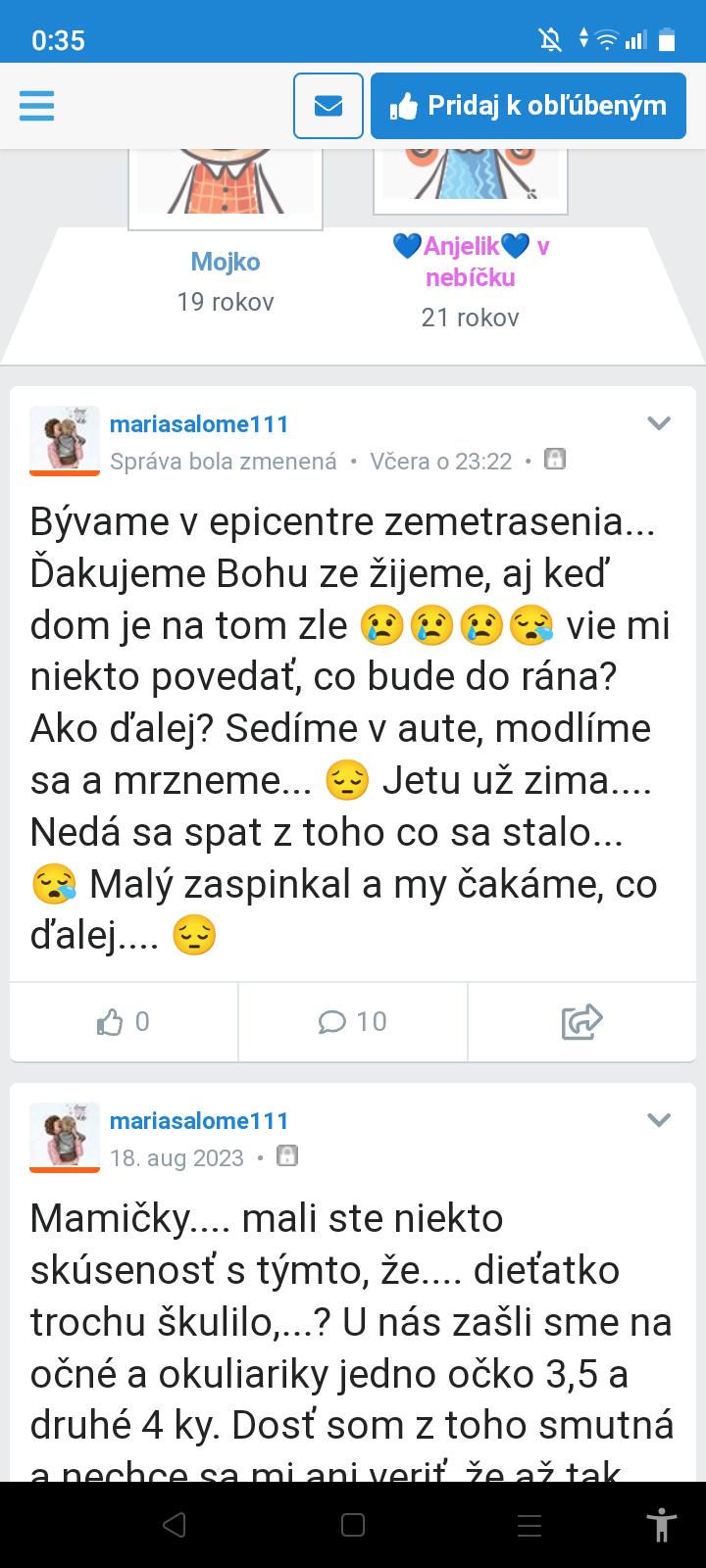Open "Anjelik v nebíčku" profile link
706x1568 pixels.
click(471, 262)
